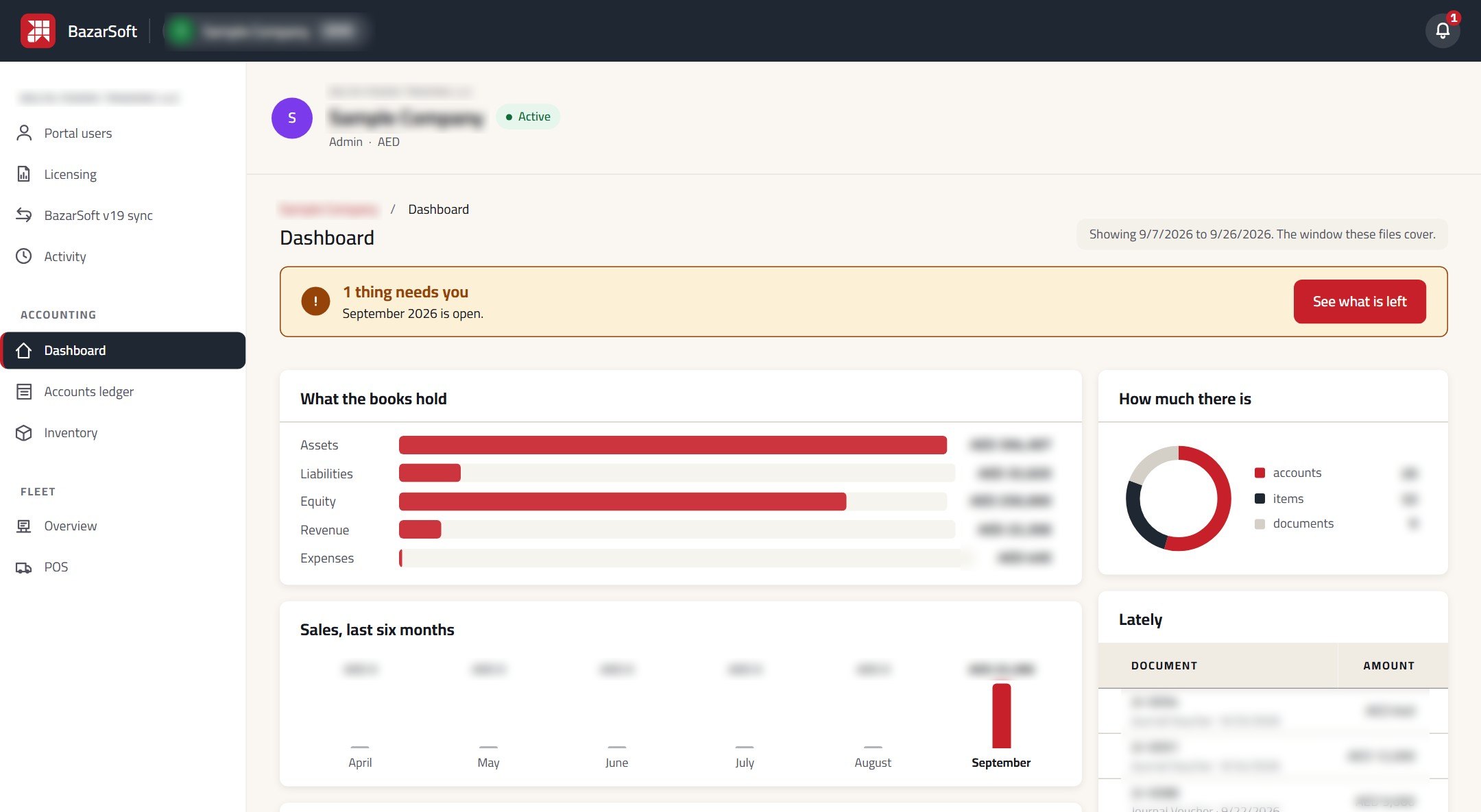View Activity log
The width and height of the screenshot is (1481, 812).
(123, 256)
